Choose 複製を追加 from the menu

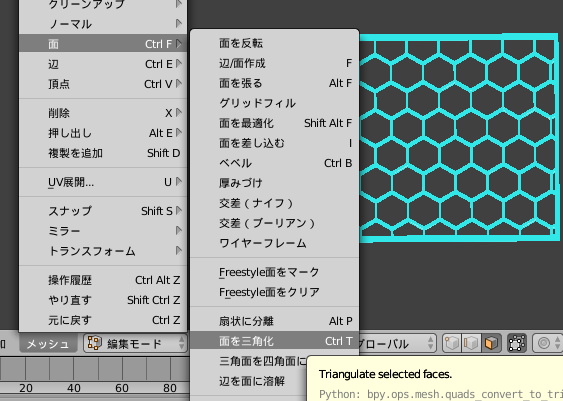pos(103,153)
